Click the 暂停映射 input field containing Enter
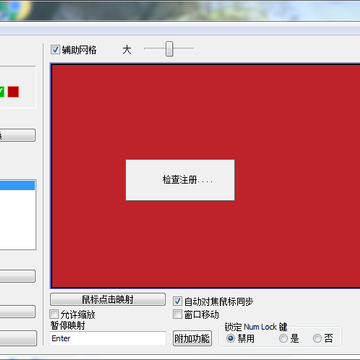This screenshot has height=360, width=360. pos(108,338)
